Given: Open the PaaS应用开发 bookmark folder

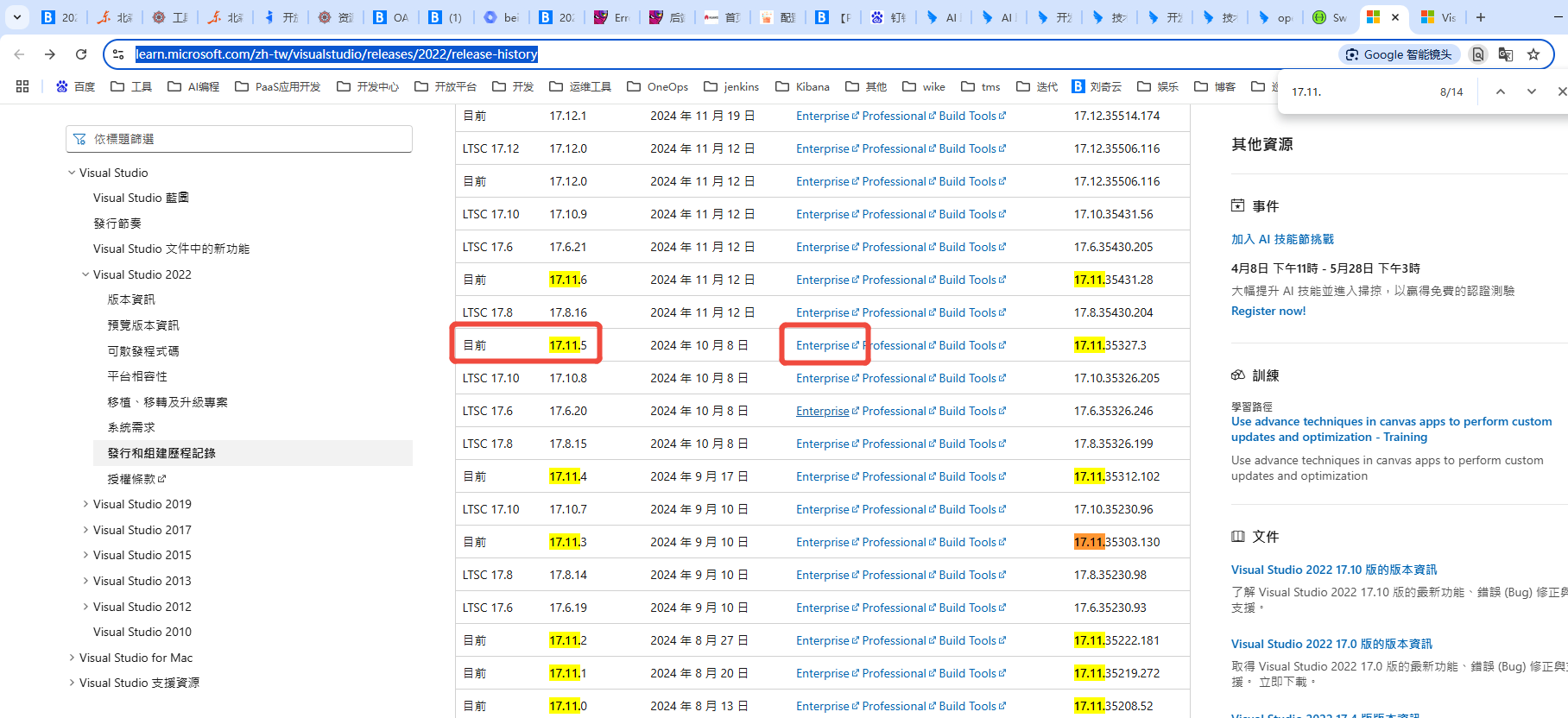Looking at the screenshot, I should [x=277, y=86].
